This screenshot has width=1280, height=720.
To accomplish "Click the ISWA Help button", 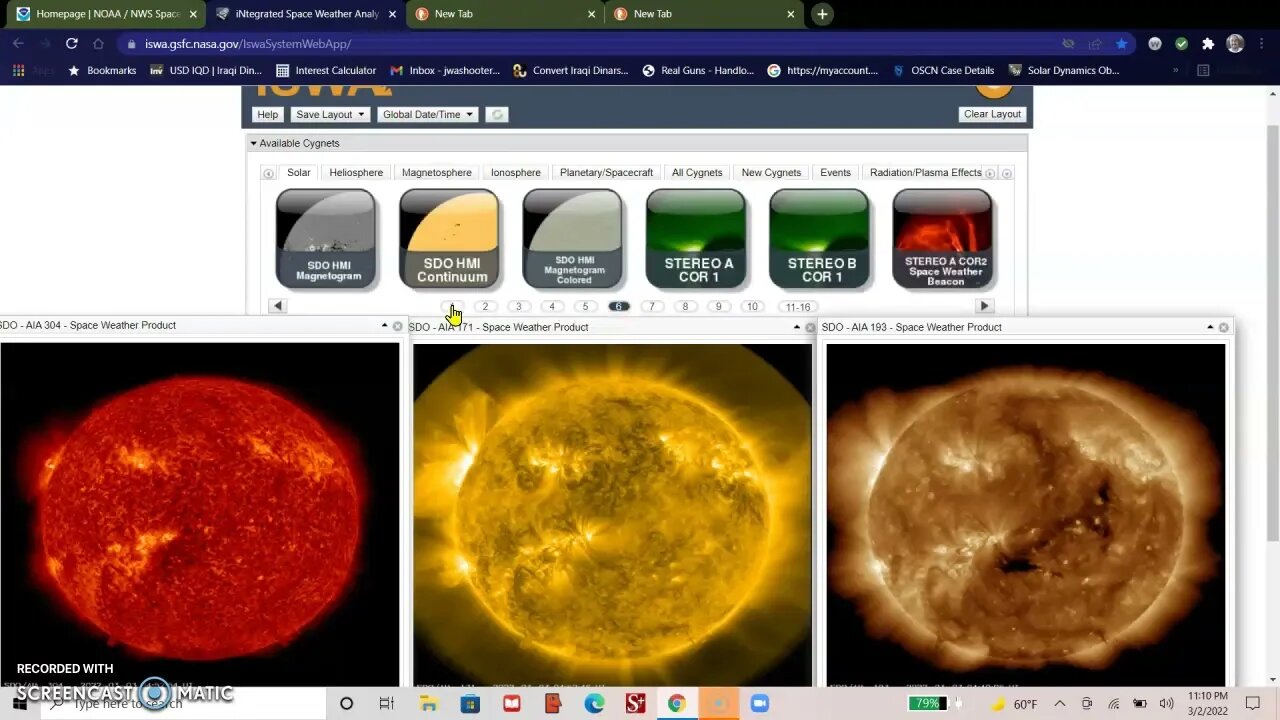I will coord(267,114).
